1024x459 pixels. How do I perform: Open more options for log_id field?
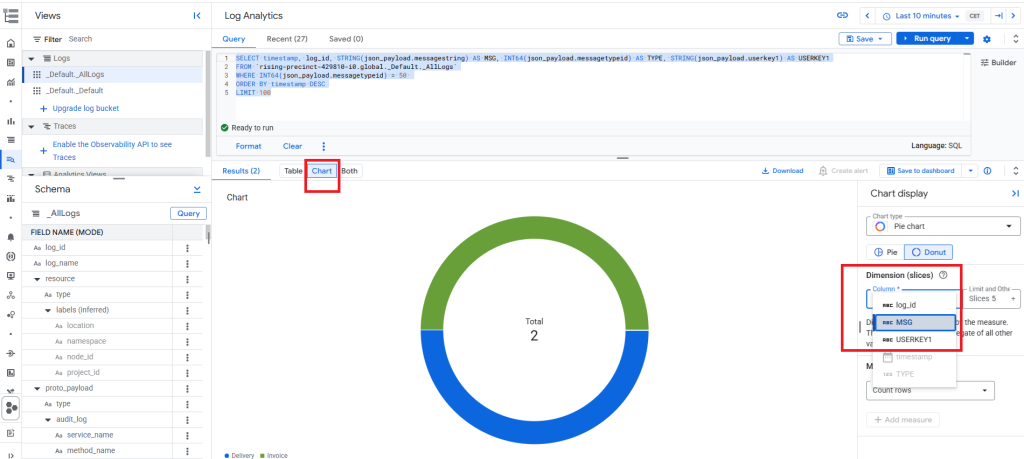tap(187, 247)
